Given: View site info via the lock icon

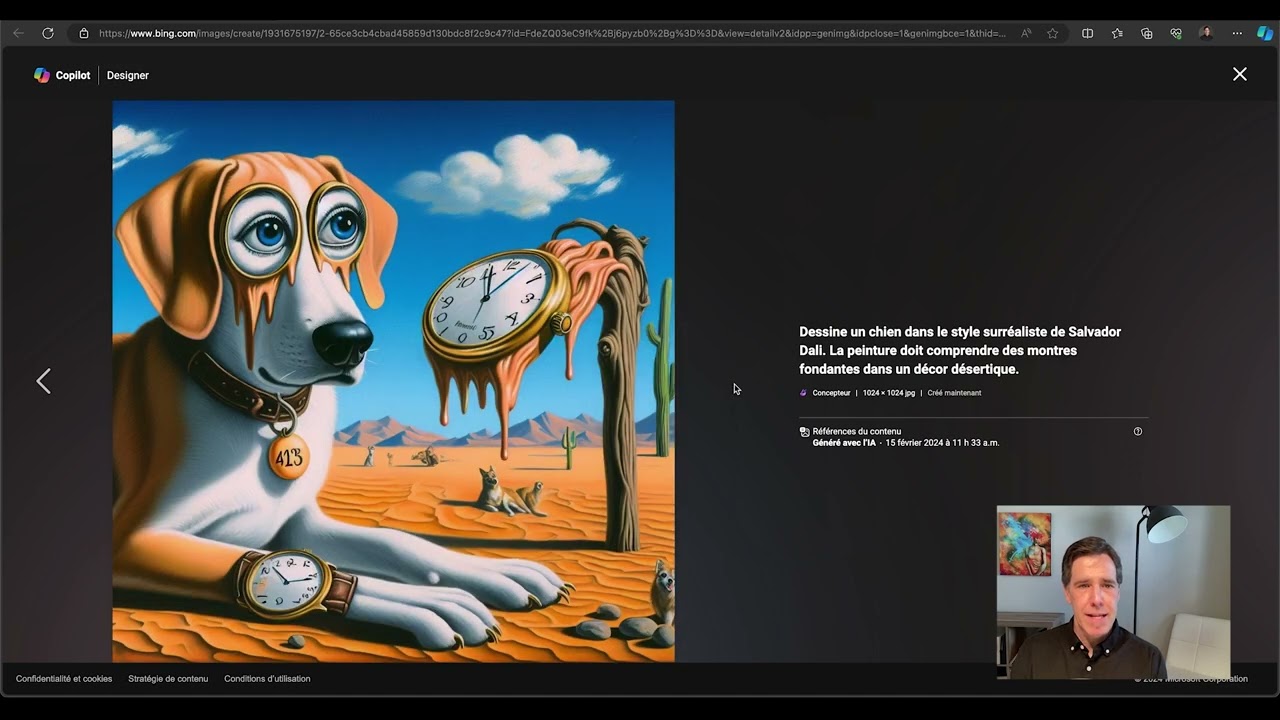Looking at the screenshot, I should coord(84,33).
